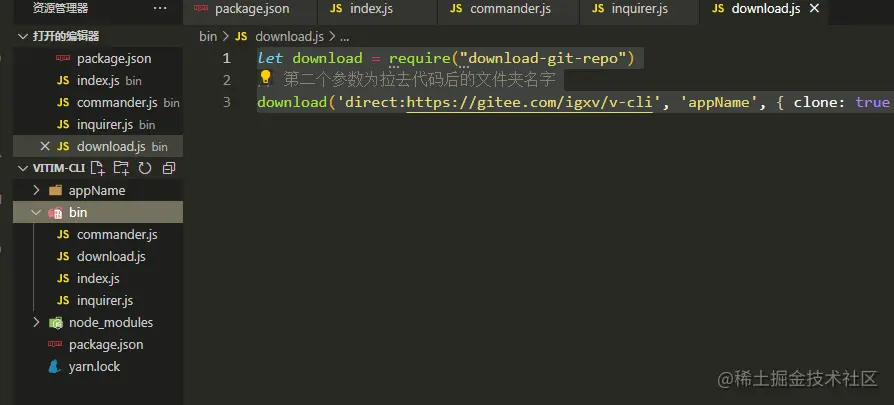Click JS icon of commander.js in bin folder tree
This screenshot has width=894, height=405.
pyautogui.click(x=63, y=234)
